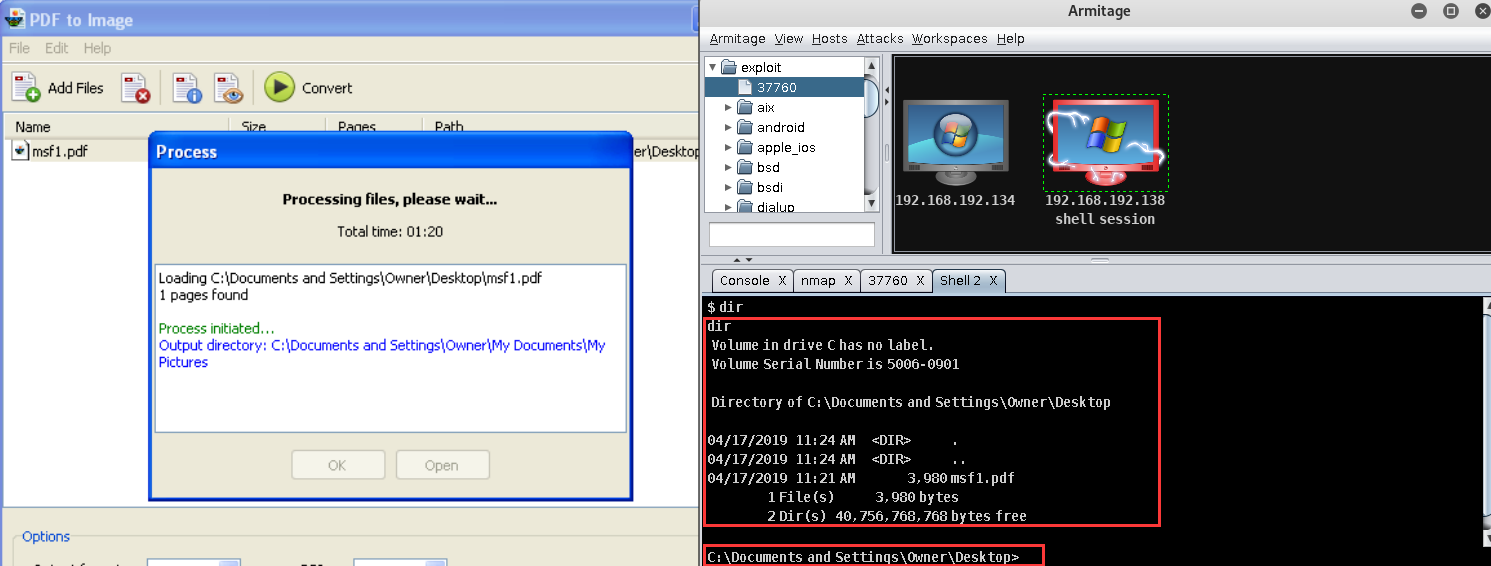Collapse the exploit folder tree node
This screenshot has height=566, width=1491.
pos(712,67)
